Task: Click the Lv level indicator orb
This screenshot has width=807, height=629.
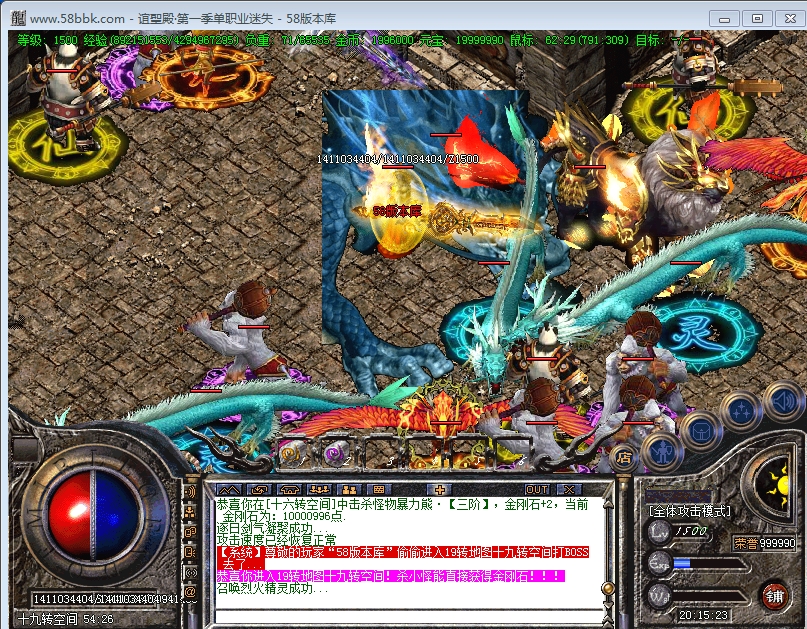Action: 659,531
